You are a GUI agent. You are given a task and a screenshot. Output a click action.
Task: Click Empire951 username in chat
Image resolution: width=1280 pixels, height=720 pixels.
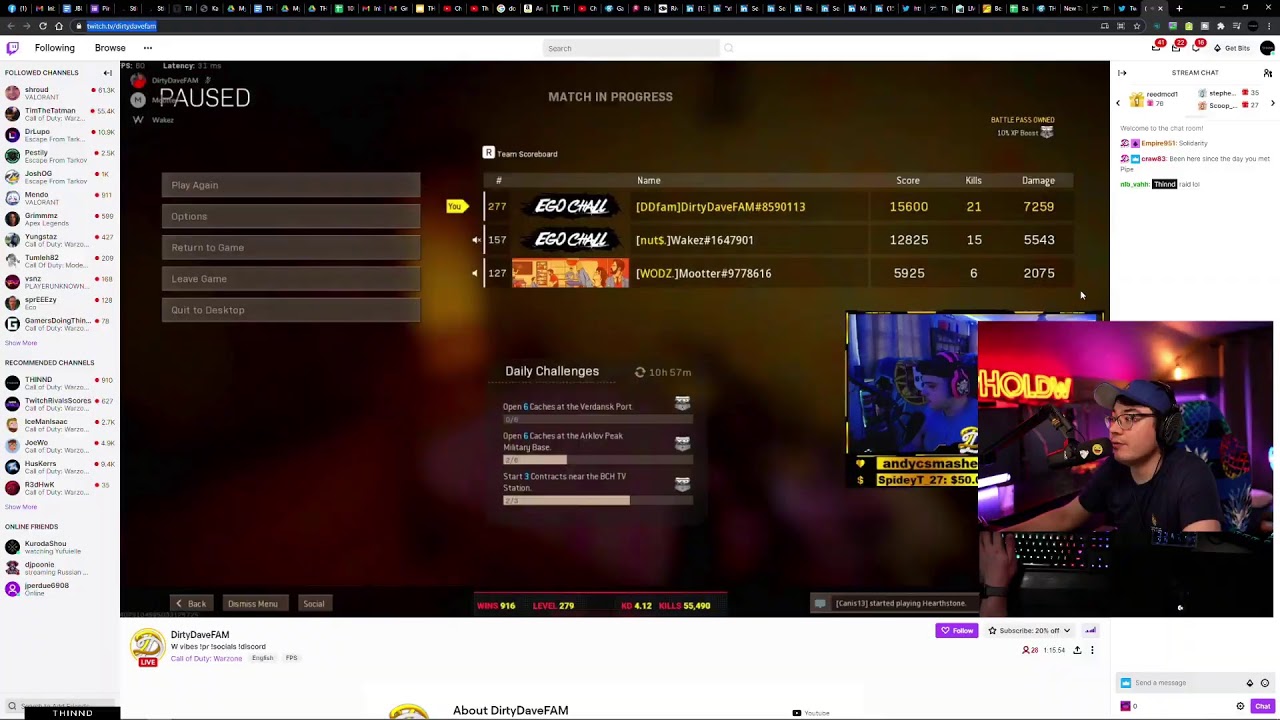coord(1158,143)
